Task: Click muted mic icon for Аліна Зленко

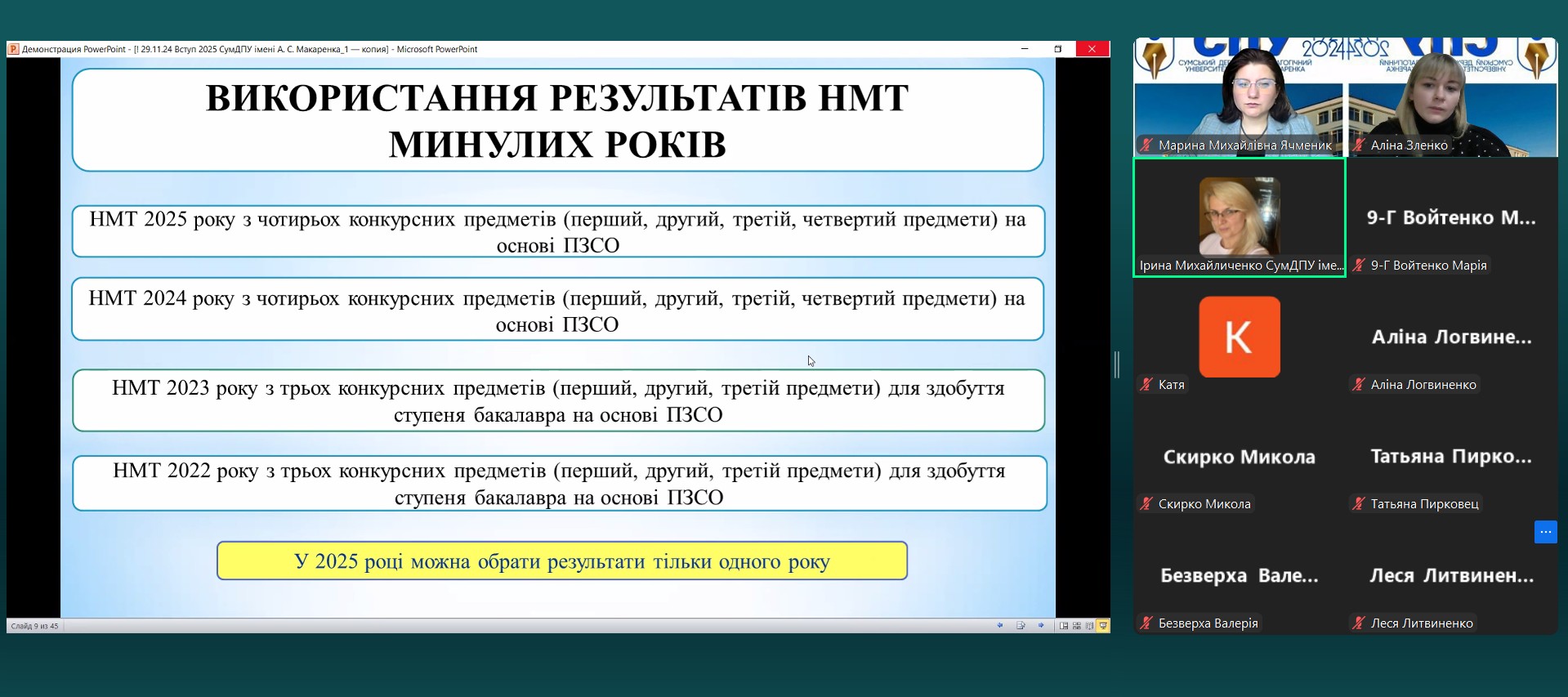Action: pyautogui.click(x=1359, y=145)
